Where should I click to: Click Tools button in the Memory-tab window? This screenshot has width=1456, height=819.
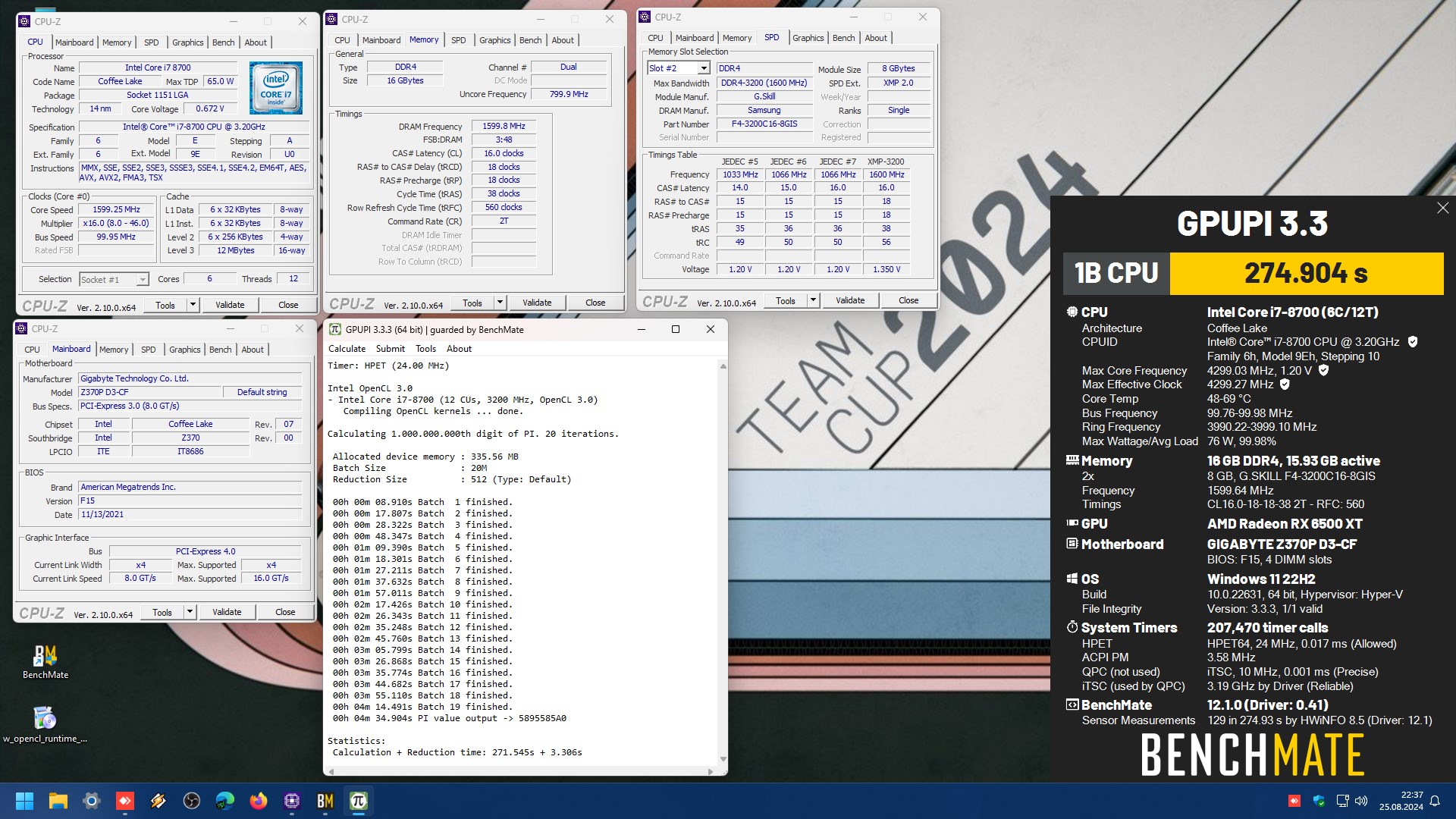click(x=472, y=303)
